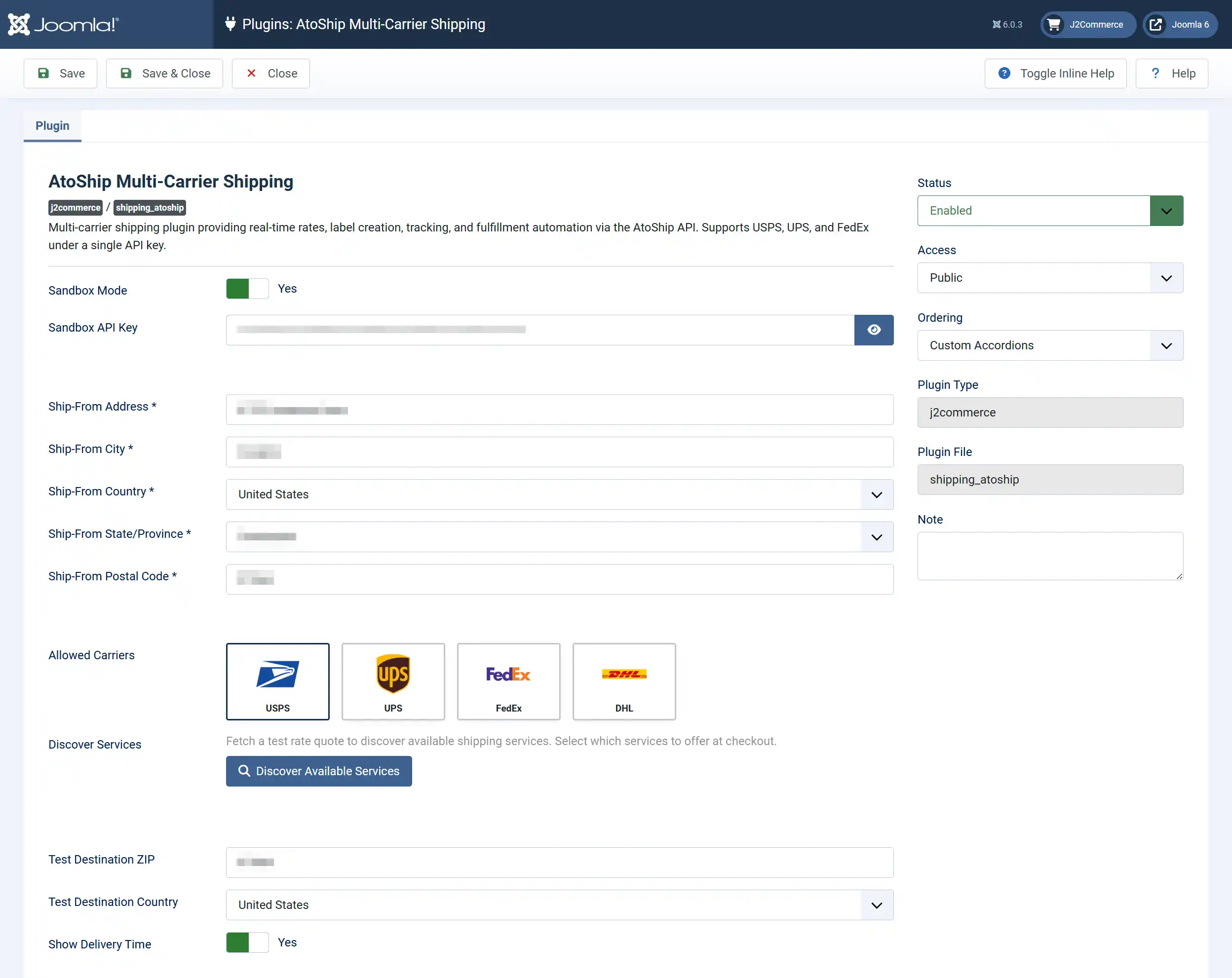This screenshot has height=978, width=1232.
Task: Close the plugin editor with the Close button
Action: click(x=271, y=74)
